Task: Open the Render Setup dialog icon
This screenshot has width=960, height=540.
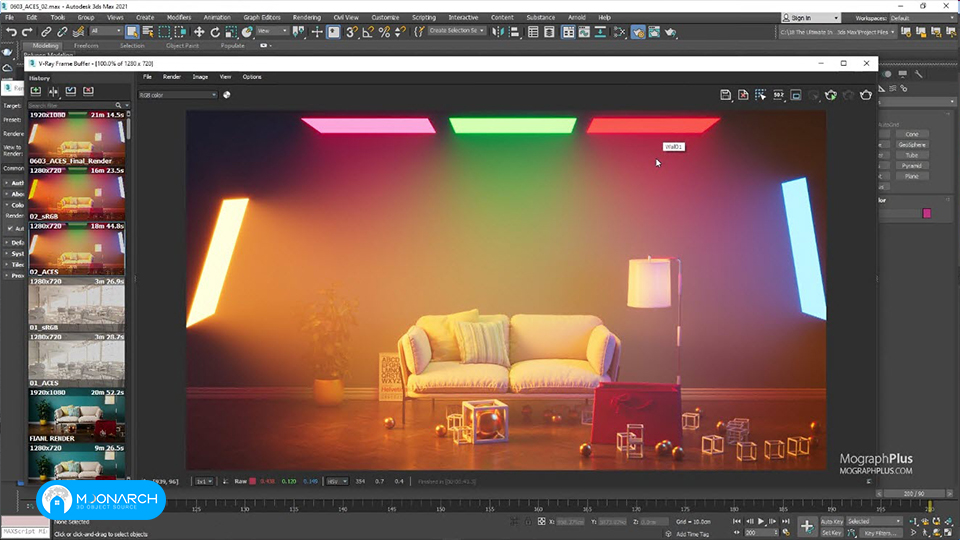Action: [638, 32]
